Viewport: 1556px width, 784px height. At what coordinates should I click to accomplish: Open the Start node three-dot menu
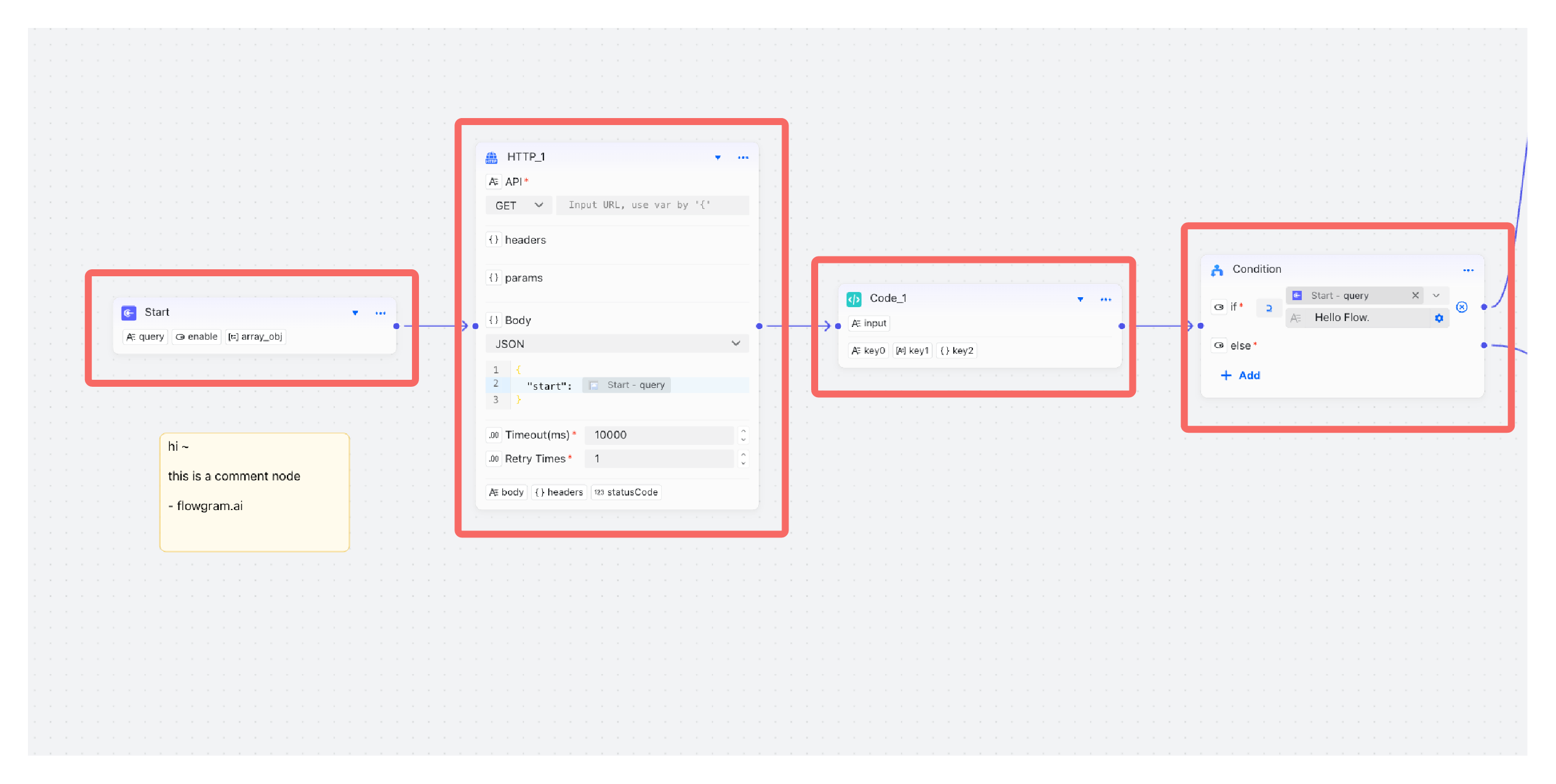click(x=380, y=313)
